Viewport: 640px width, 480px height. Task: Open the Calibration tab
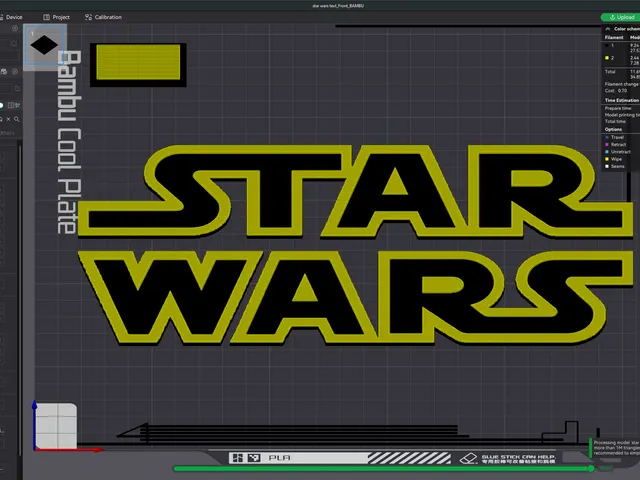(x=103, y=17)
